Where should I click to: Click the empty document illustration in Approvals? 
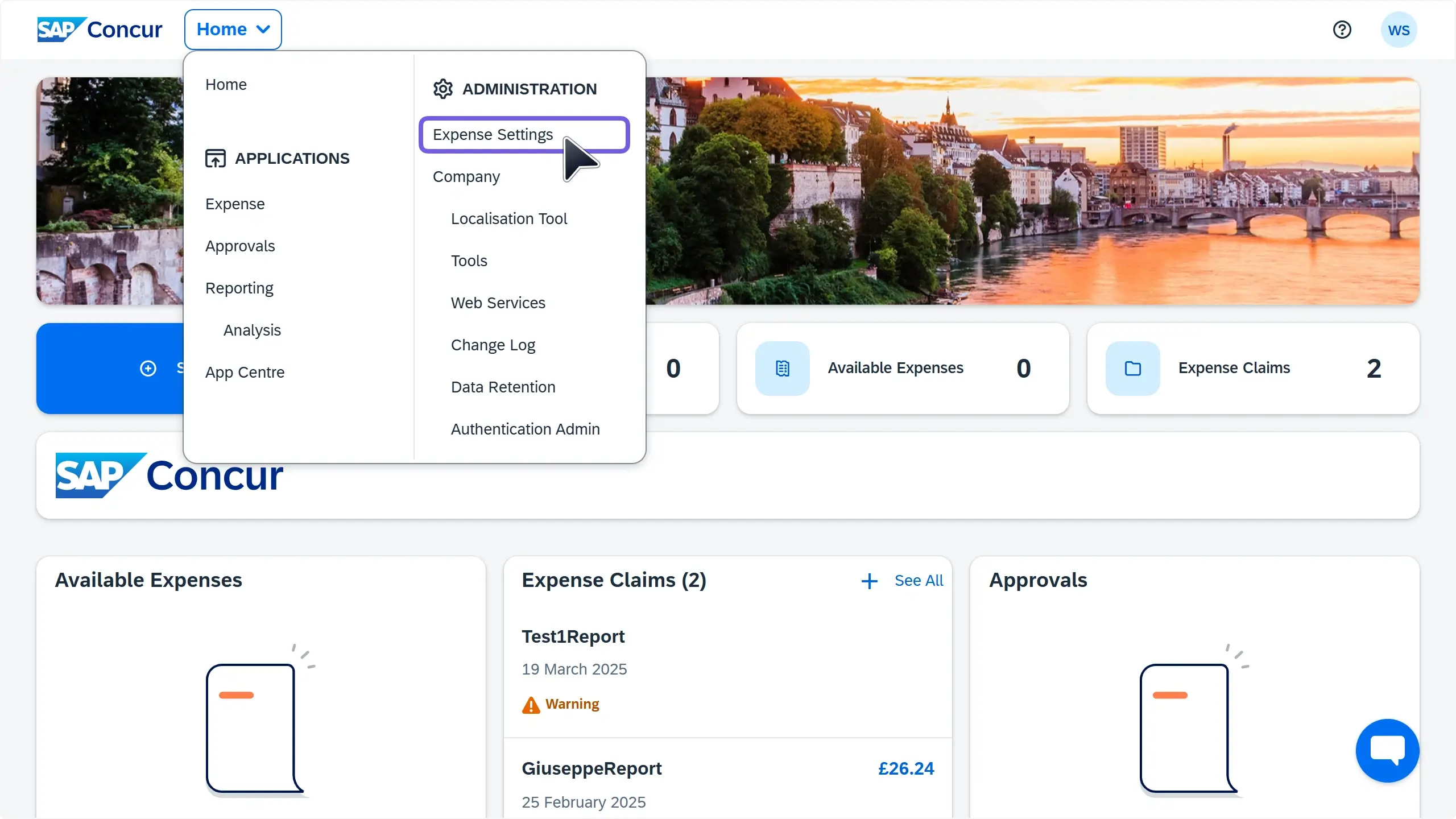coord(1193,720)
